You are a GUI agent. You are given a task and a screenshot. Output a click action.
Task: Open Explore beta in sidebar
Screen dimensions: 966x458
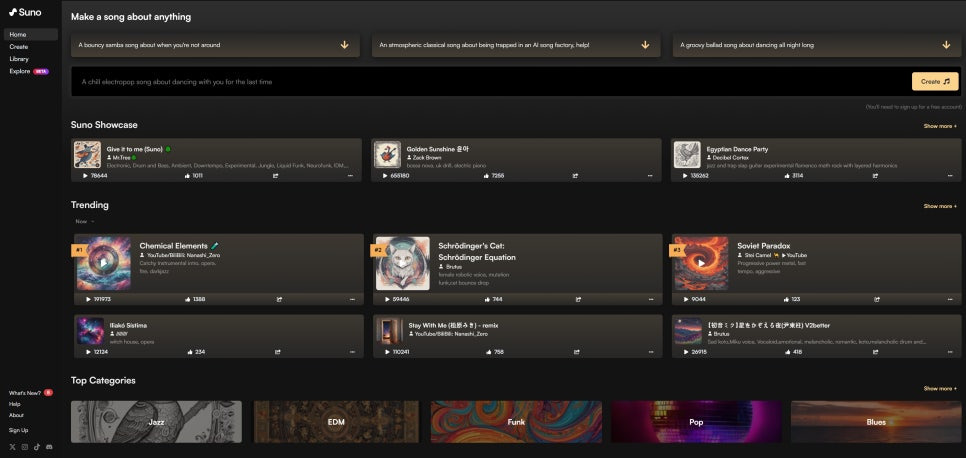pyautogui.click(x=28, y=72)
